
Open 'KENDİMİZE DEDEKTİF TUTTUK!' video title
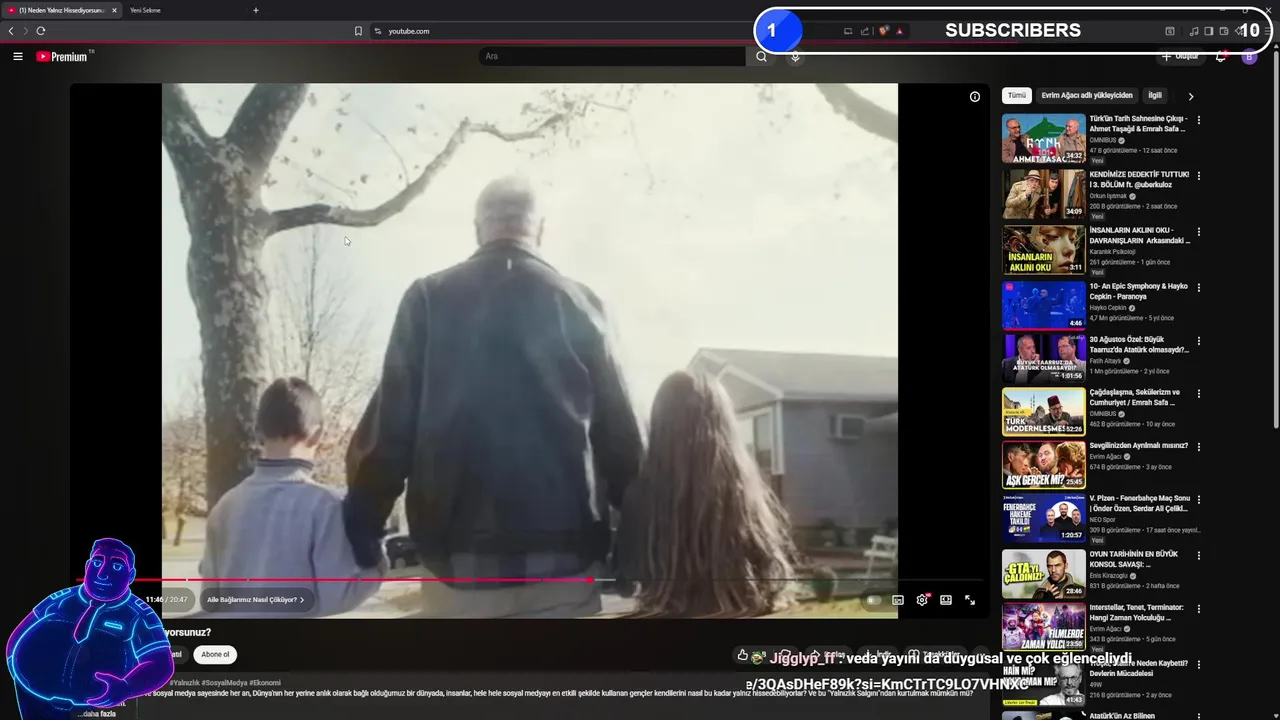click(1139, 179)
